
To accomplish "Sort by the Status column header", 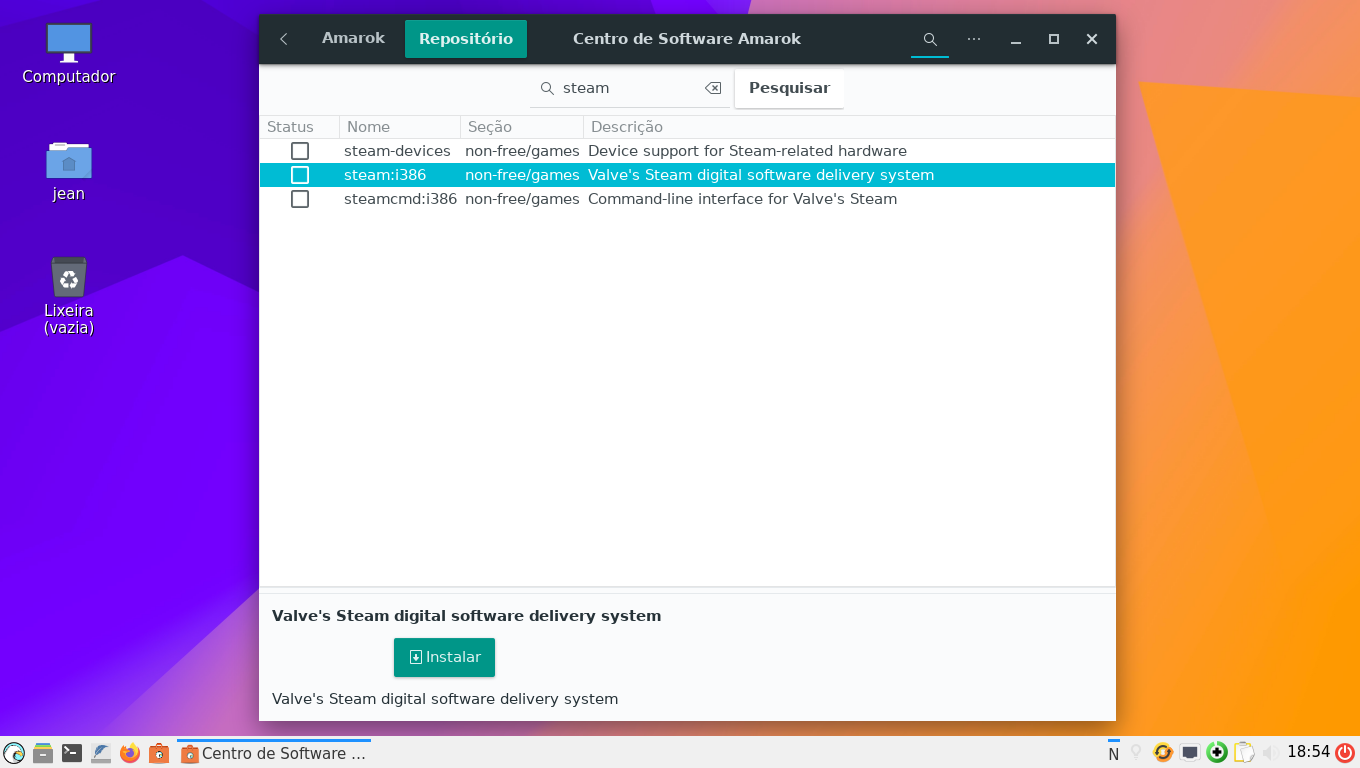I will pos(299,127).
